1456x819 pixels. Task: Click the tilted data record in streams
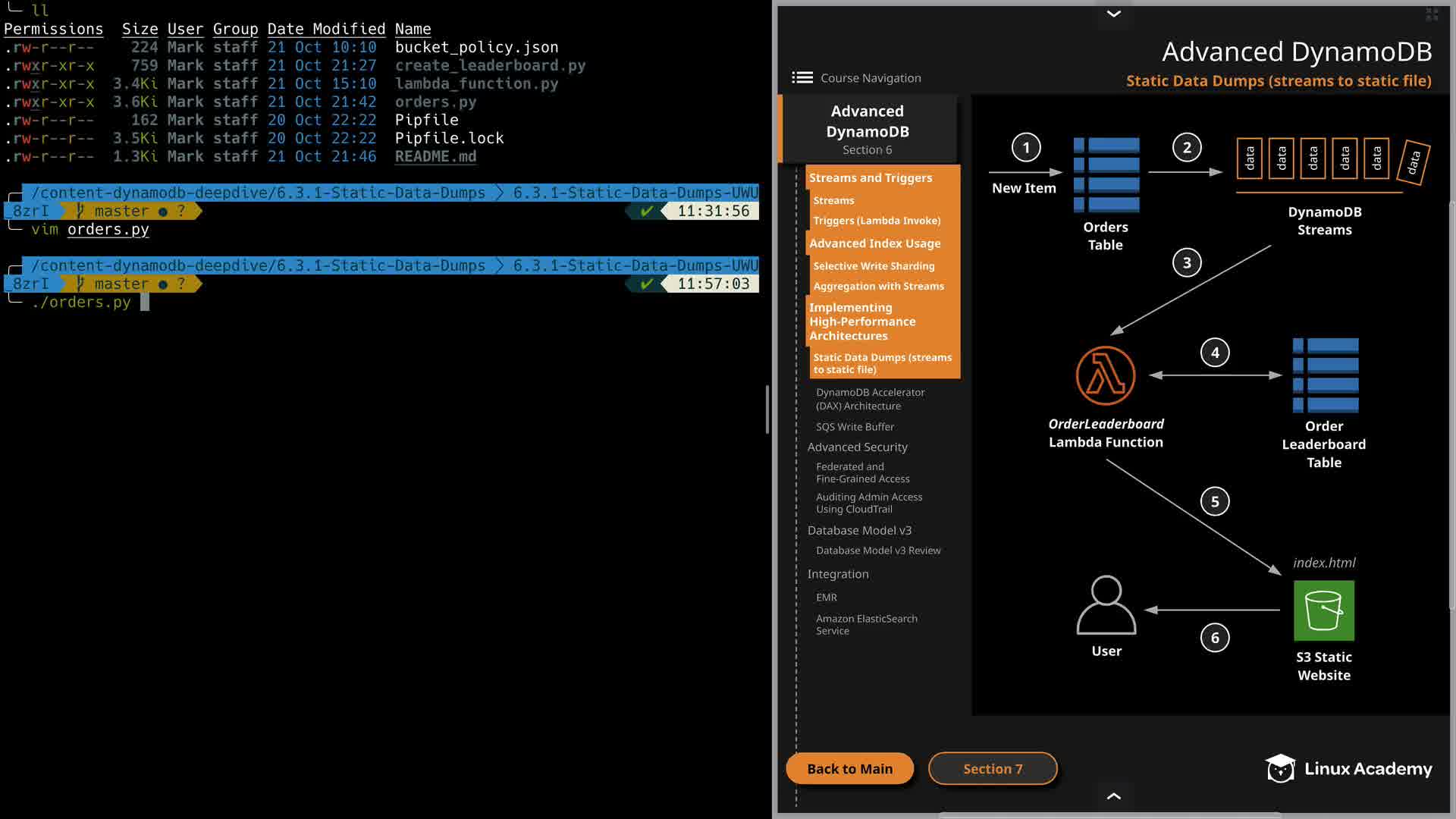coord(1413,162)
